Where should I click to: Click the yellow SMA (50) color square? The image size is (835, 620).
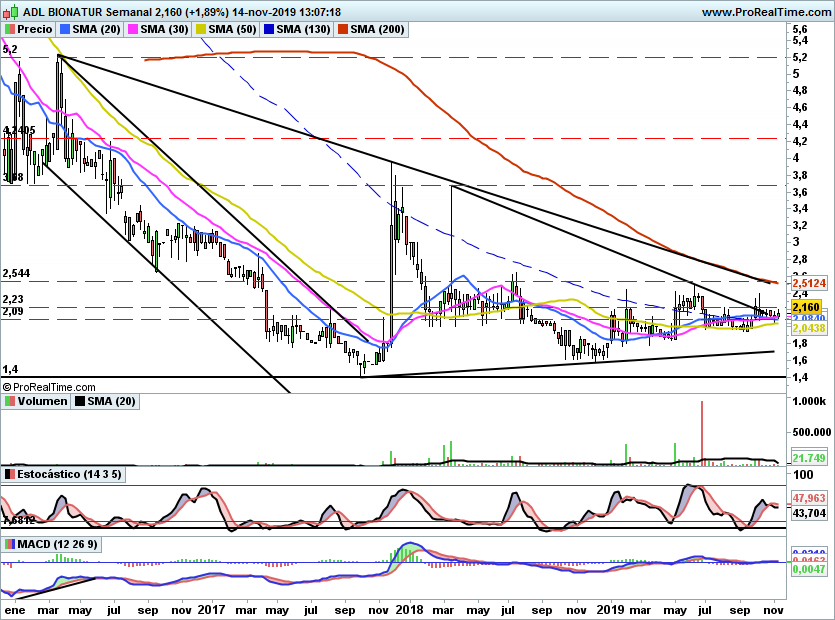[x=199, y=30]
